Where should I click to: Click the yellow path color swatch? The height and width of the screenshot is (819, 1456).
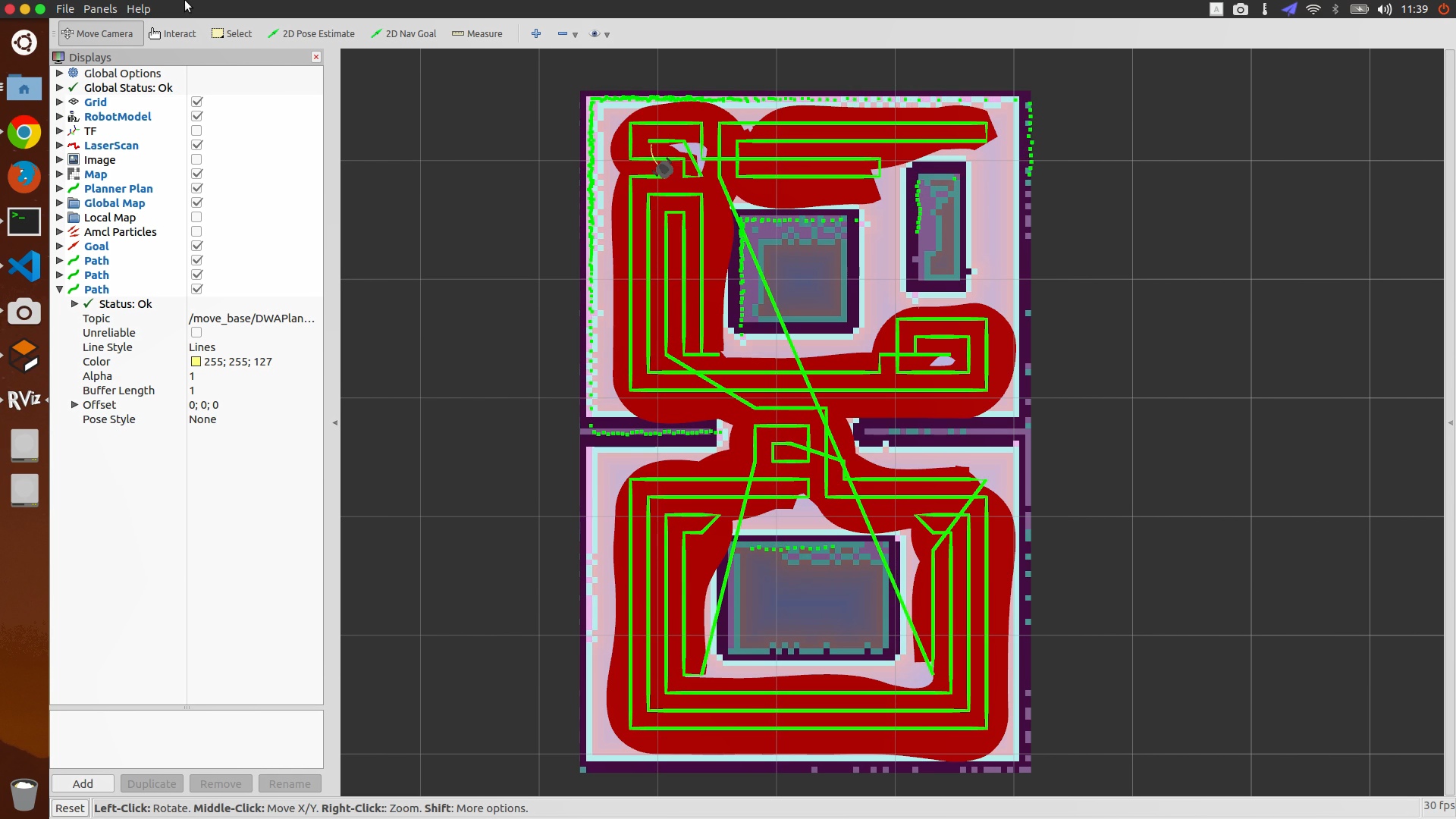[196, 362]
